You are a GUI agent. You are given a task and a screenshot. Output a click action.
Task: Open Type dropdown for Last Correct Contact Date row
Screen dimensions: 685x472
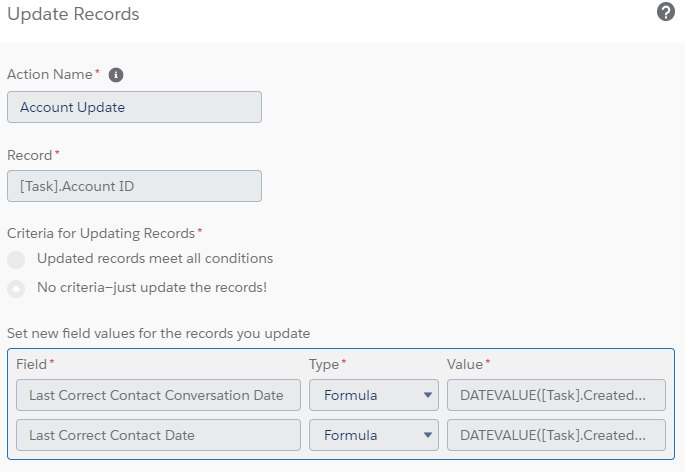pyautogui.click(x=373, y=435)
